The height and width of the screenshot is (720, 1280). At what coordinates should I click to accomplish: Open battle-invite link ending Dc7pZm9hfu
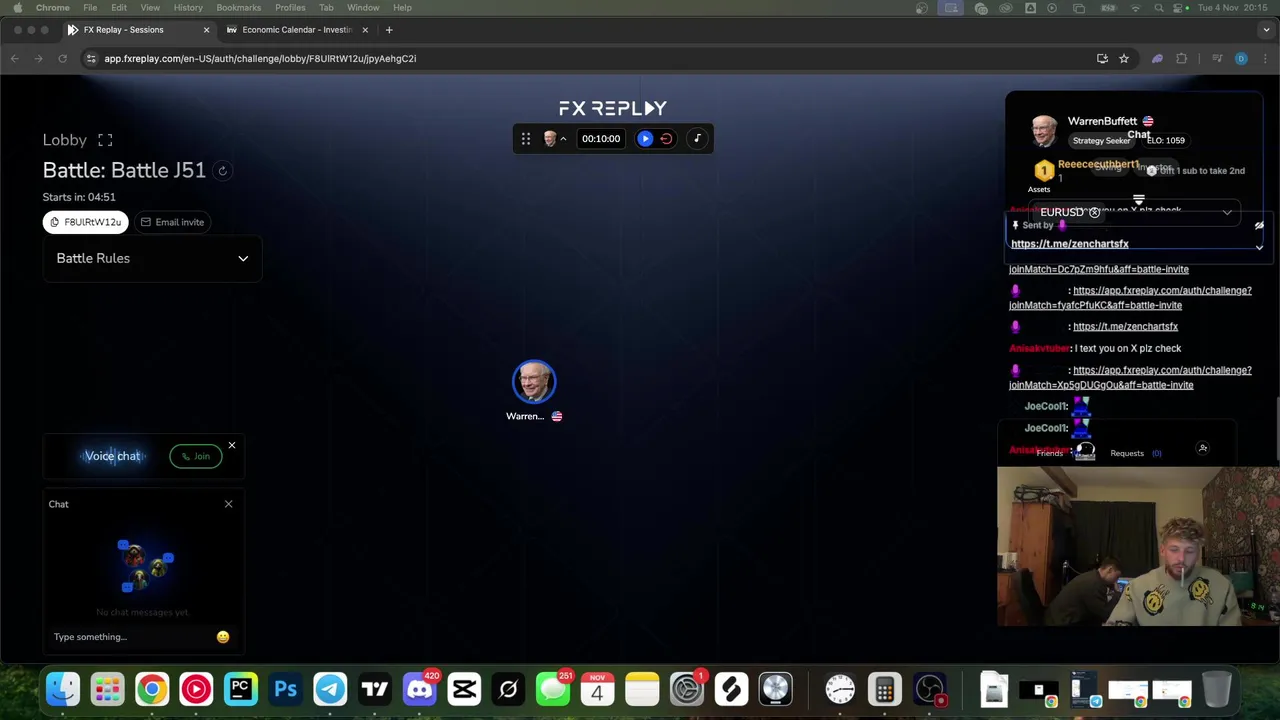click(x=1098, y=269)
